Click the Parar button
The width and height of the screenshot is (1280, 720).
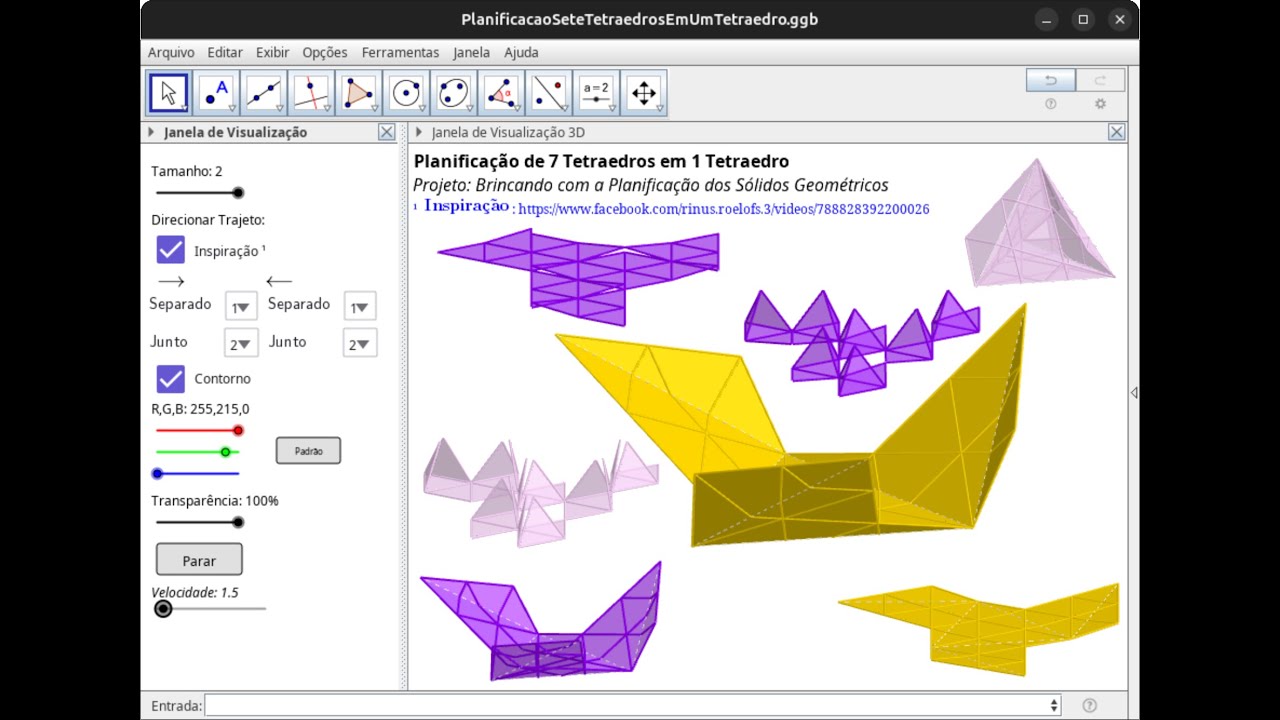(x=199, y=560)
